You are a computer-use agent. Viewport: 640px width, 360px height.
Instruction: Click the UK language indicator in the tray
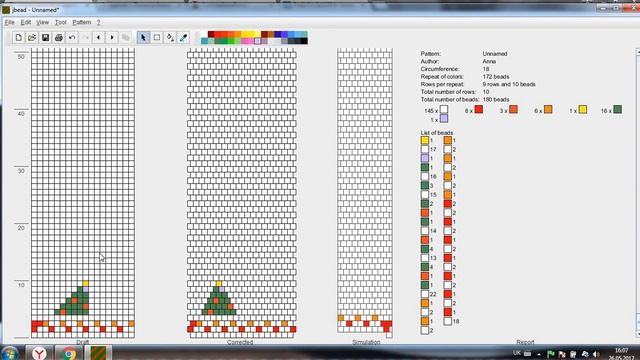click(x=517, y=353)
